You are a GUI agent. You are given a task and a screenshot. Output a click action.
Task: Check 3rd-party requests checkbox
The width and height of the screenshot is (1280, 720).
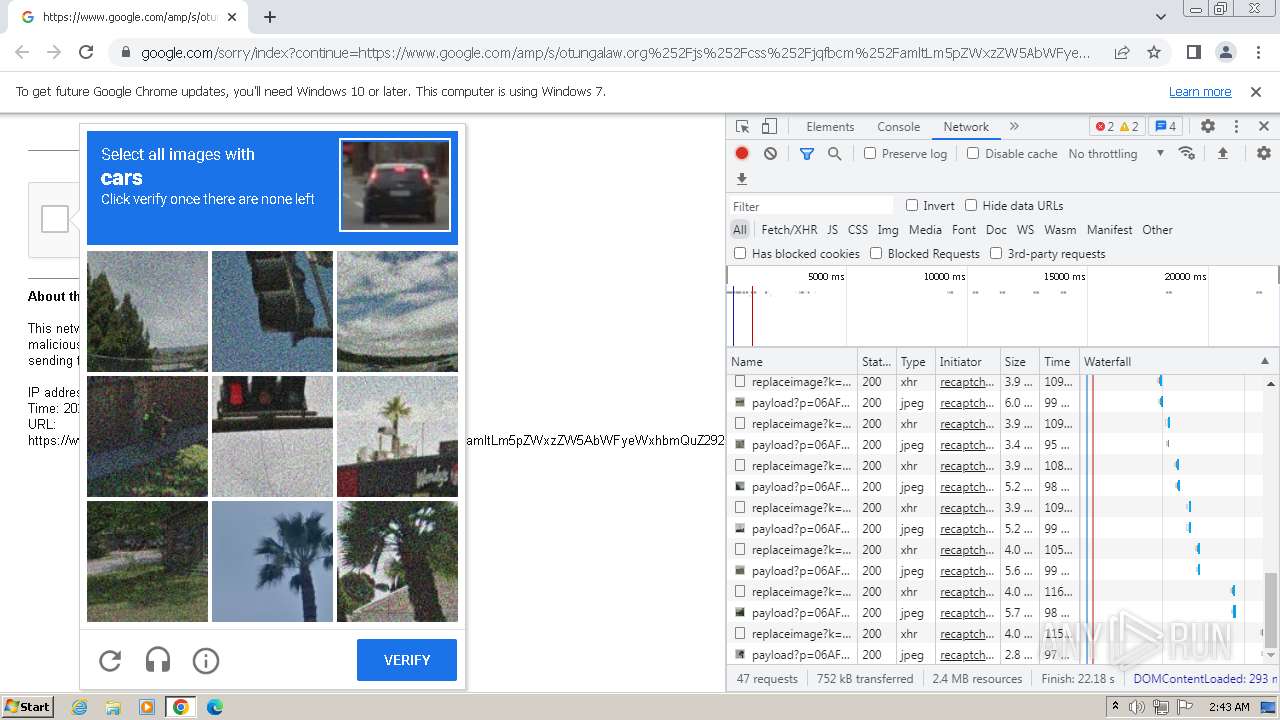tap(996, 253)
